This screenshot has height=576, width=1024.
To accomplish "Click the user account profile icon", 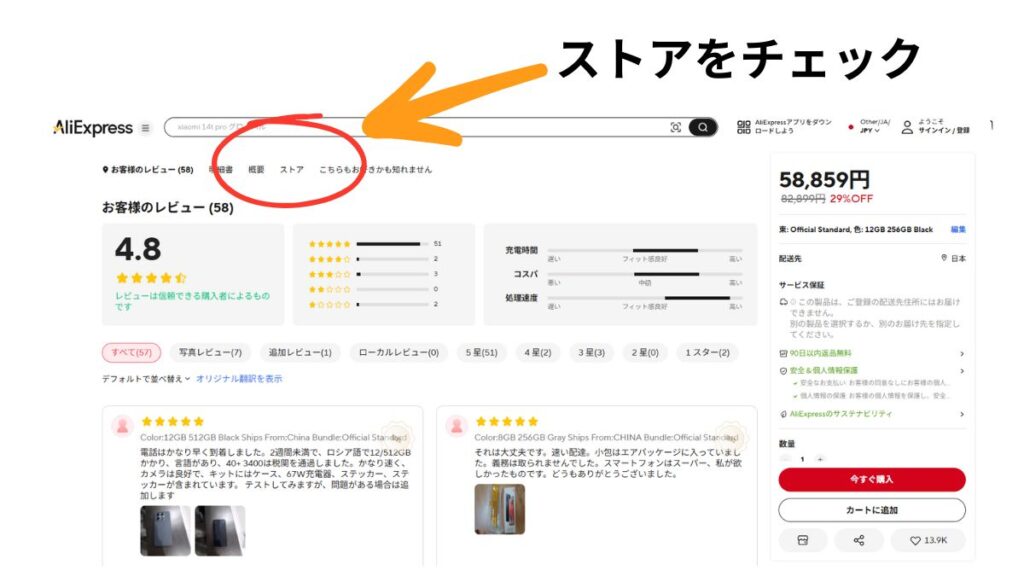I will coord(907,127).
